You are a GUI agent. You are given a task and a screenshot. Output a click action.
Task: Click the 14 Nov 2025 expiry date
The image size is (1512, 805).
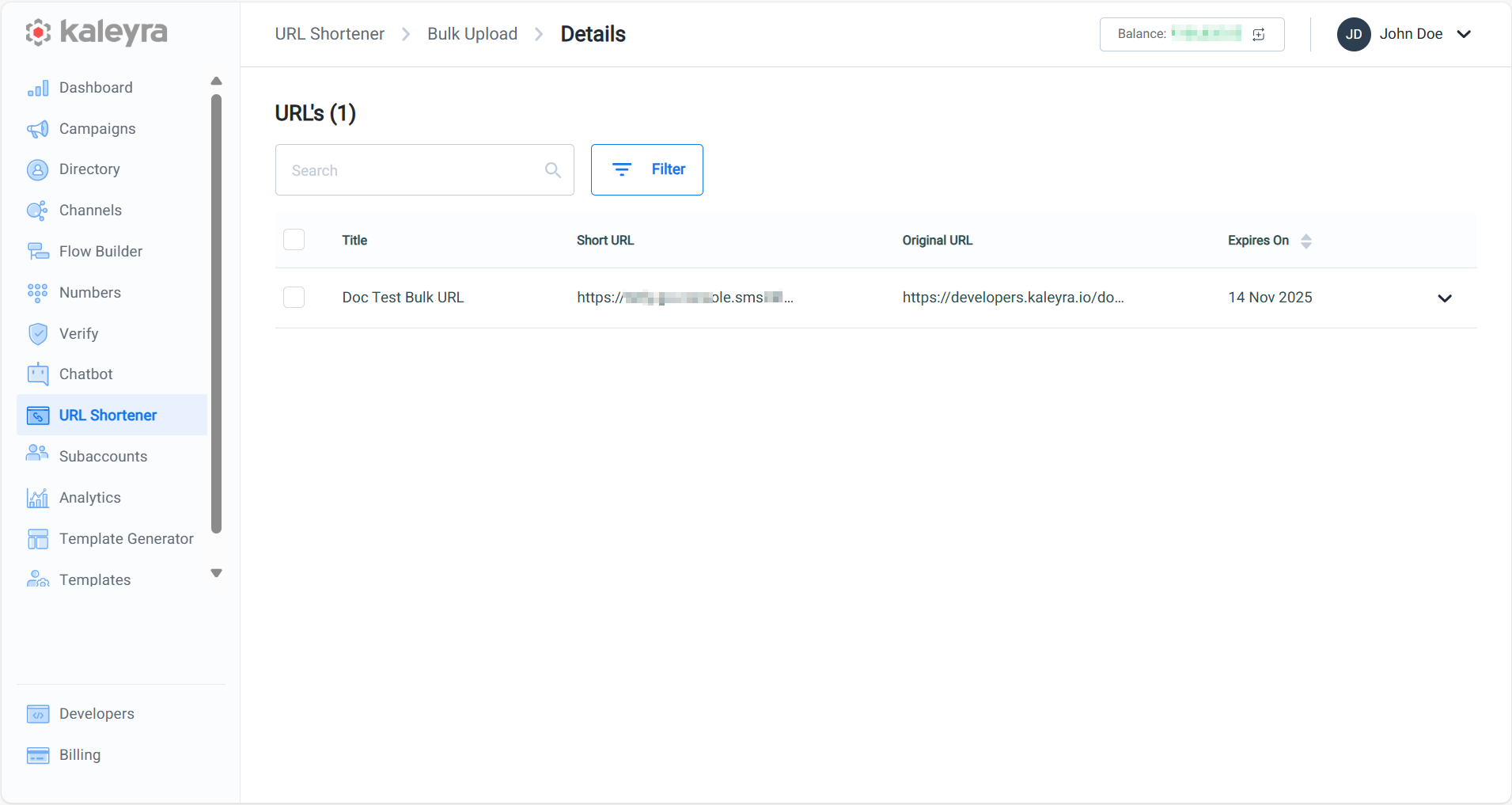1270,298
